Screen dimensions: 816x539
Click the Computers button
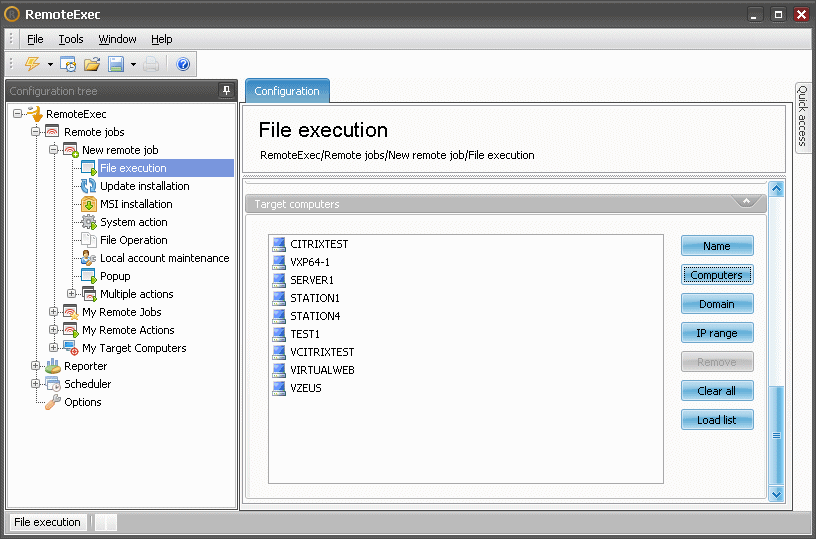[x=717, y=275]
